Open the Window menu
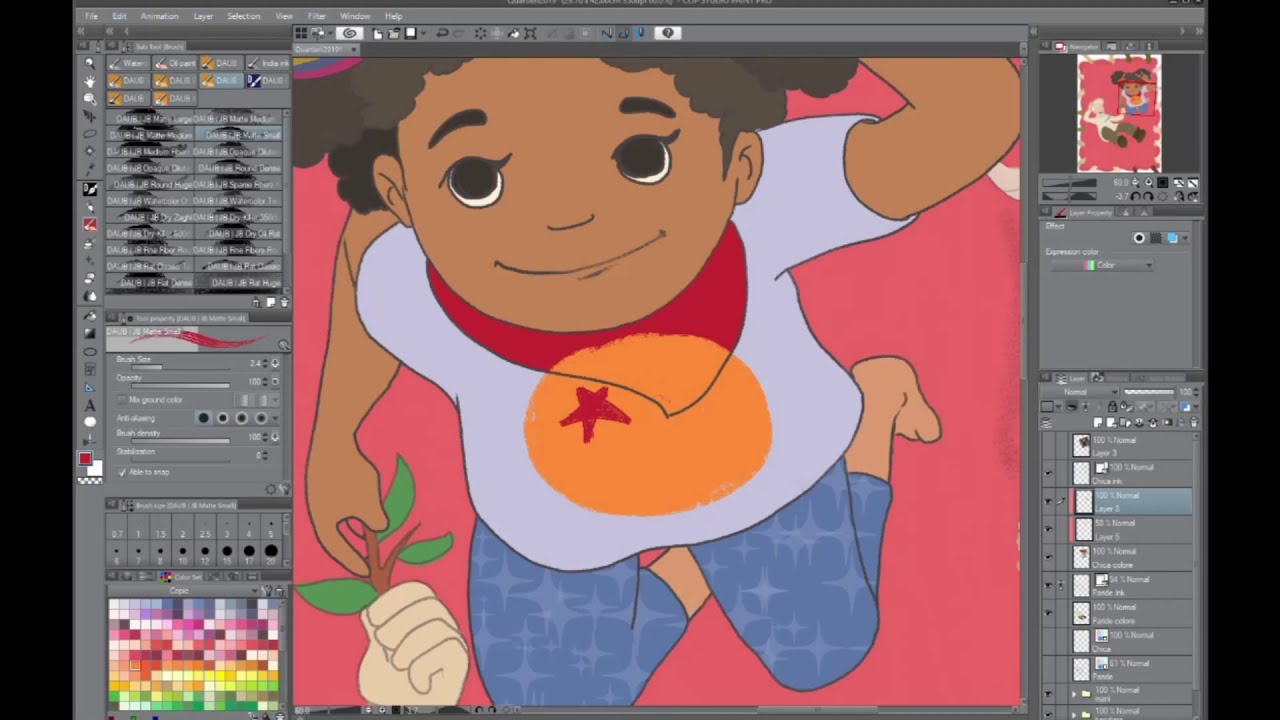The width and height of the screenshot is (1280, 720). click(x=355, y=16)
